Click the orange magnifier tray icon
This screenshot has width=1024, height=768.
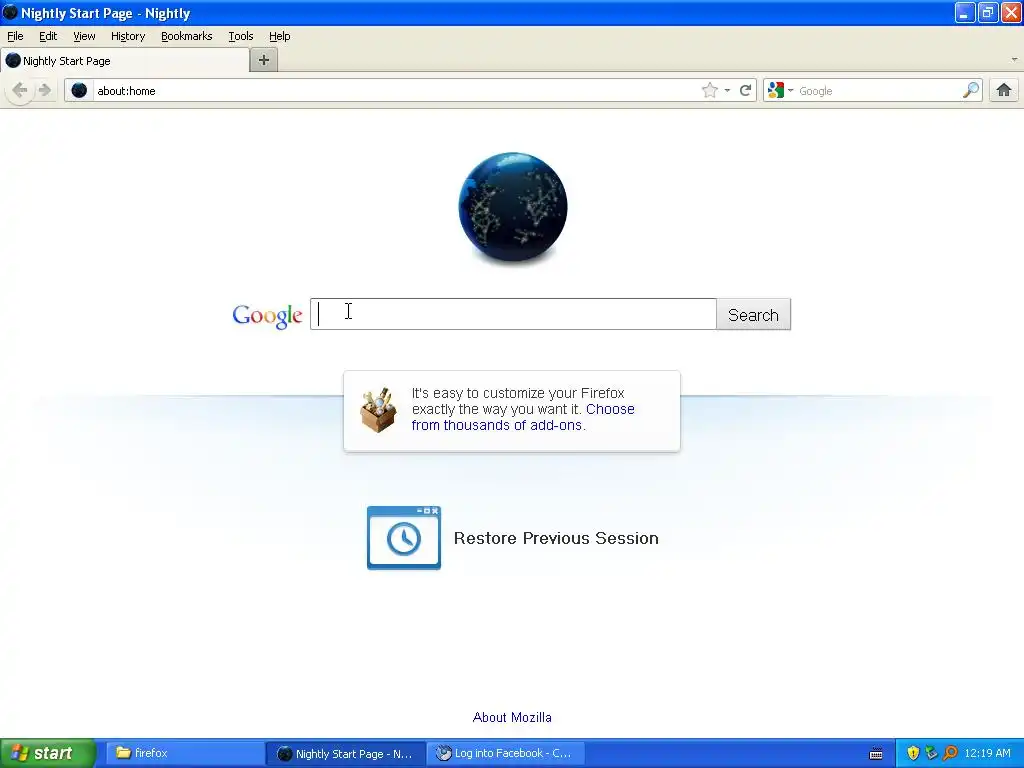(950, 753)
